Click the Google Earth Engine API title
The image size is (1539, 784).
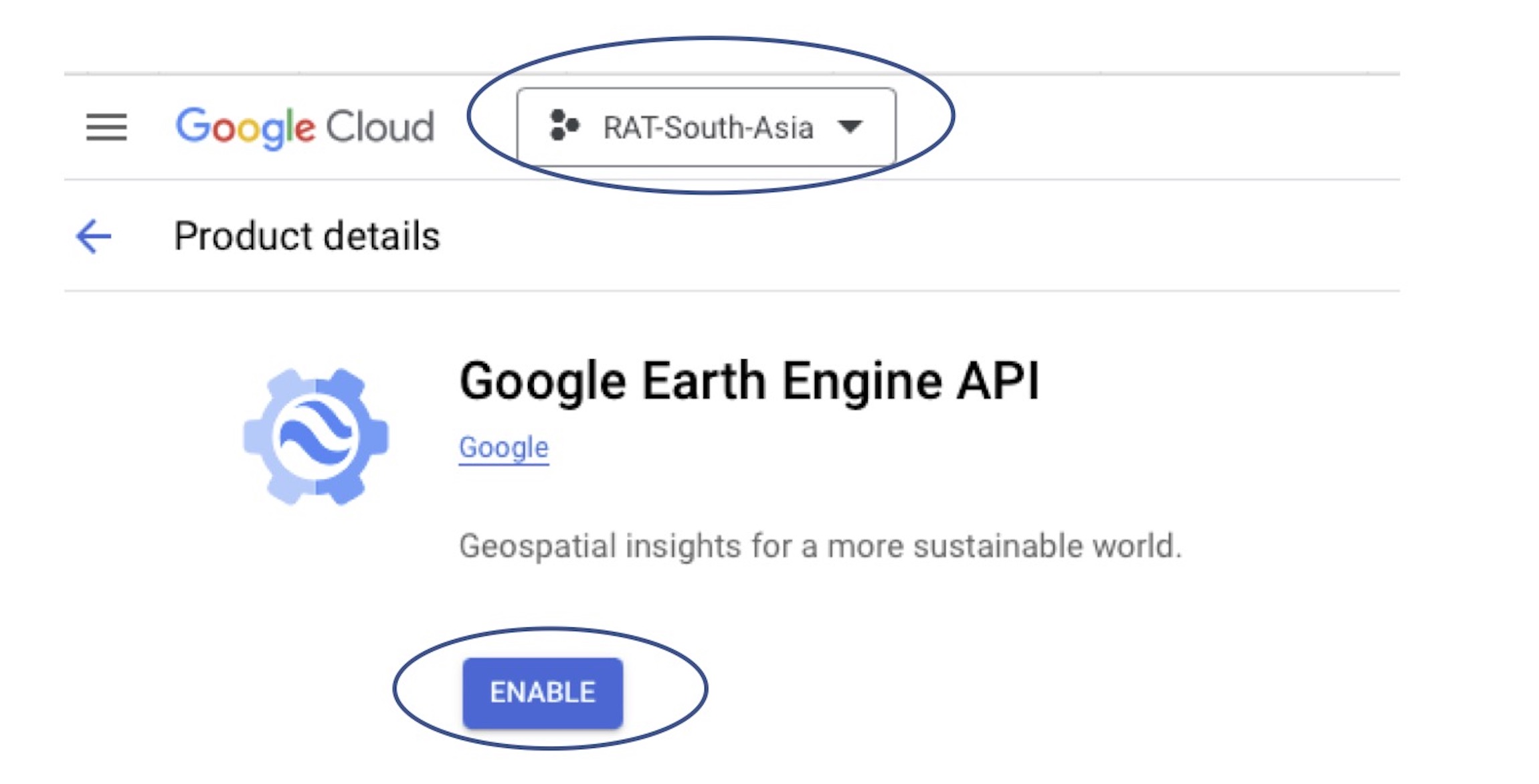point(749,381)
